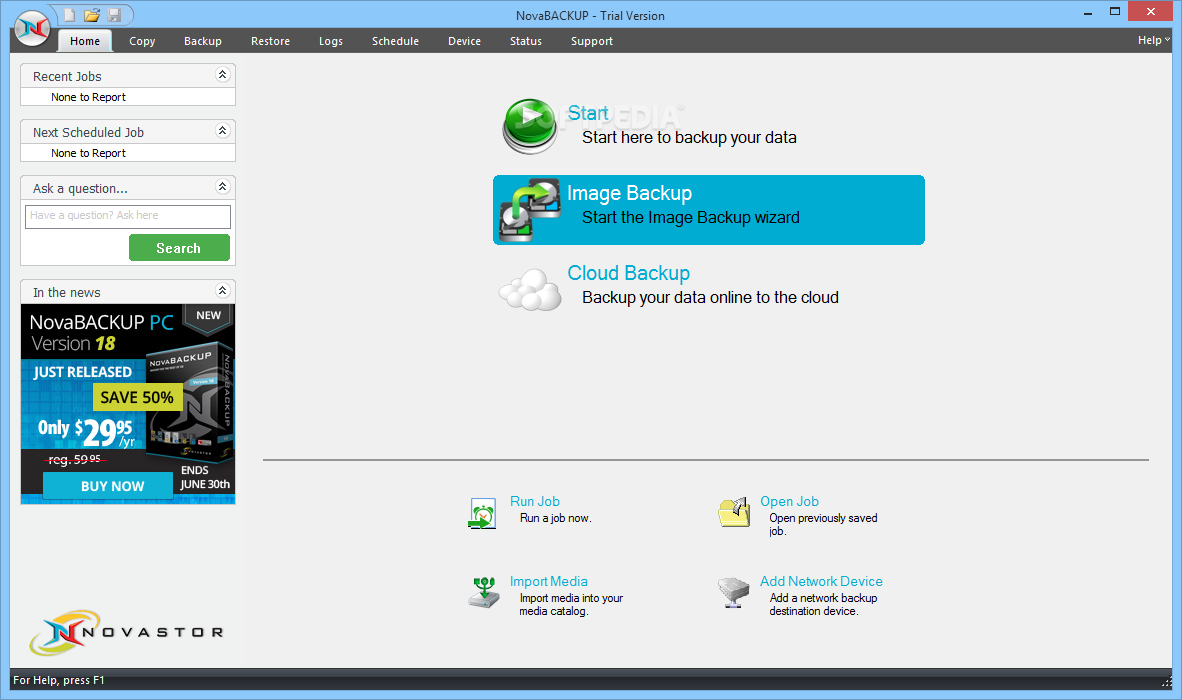Click the Run Job clock icon

(482, 514)
